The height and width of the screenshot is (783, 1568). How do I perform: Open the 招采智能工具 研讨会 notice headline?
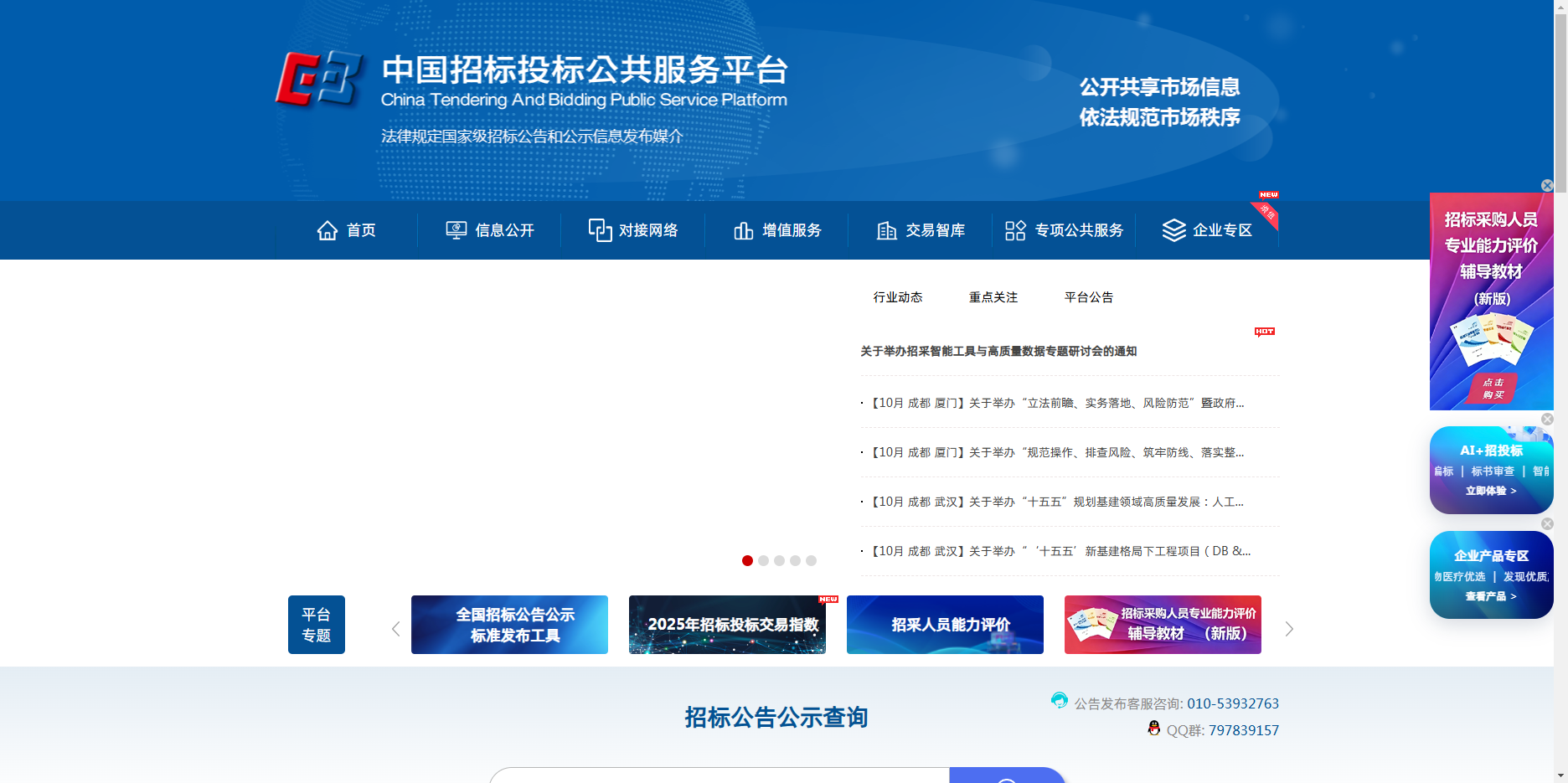[998, 352]
